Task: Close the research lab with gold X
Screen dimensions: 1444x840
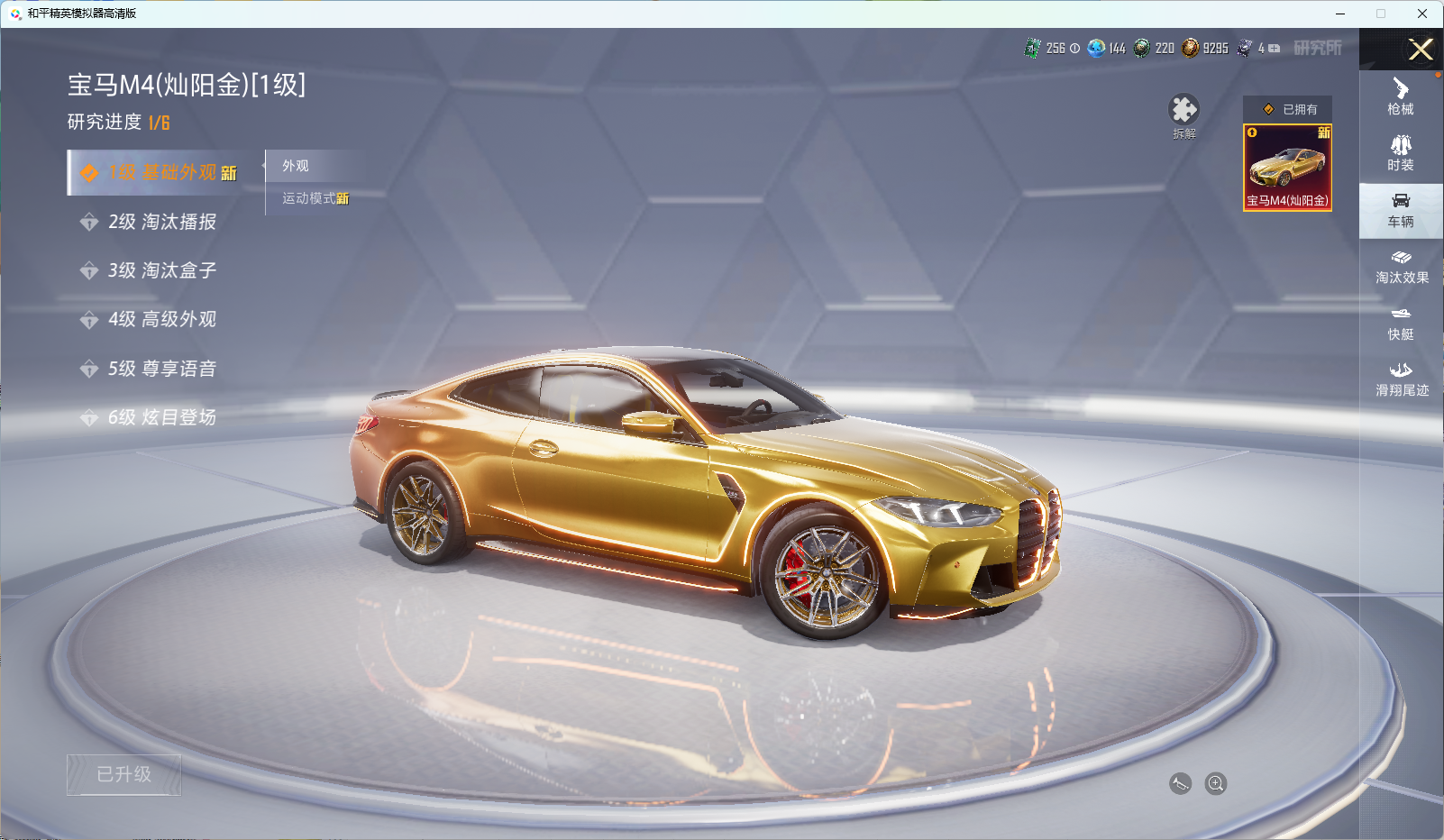Action: pos(1421,50)
